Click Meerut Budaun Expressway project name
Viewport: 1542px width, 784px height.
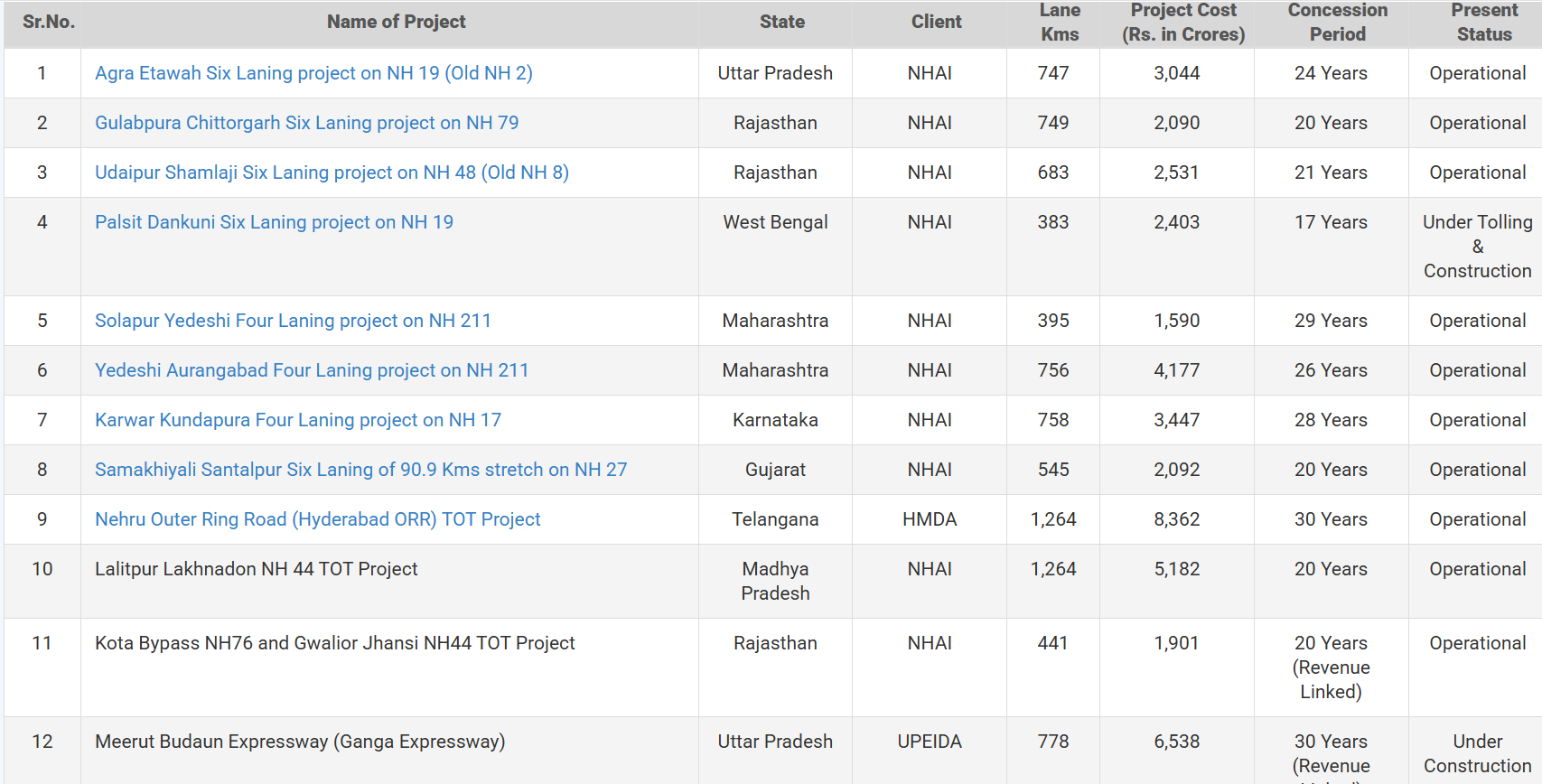pos(300,742)
